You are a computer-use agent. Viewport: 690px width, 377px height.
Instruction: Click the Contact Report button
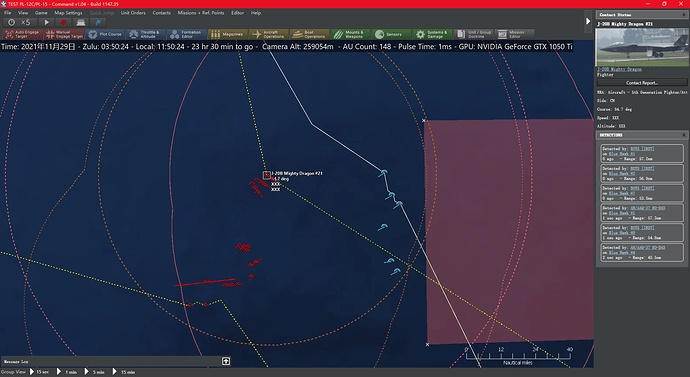pyautogui.click(x=642, y=83)
